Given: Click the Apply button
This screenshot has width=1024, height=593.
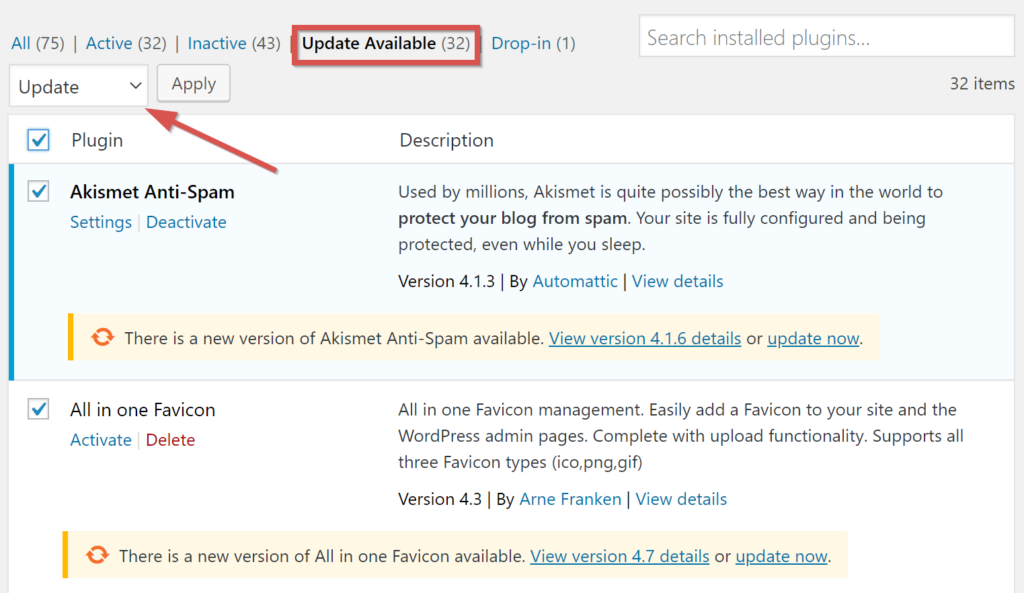Looking at the screenshot, I should [193, 84].
